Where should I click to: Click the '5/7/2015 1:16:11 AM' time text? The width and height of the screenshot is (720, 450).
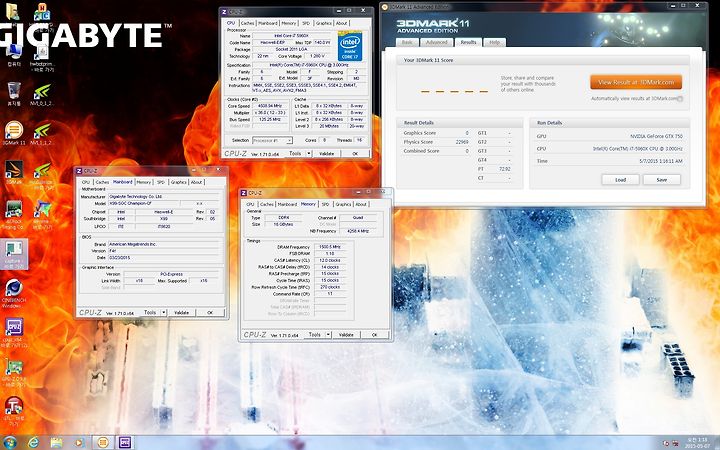(x=661, y=161)
